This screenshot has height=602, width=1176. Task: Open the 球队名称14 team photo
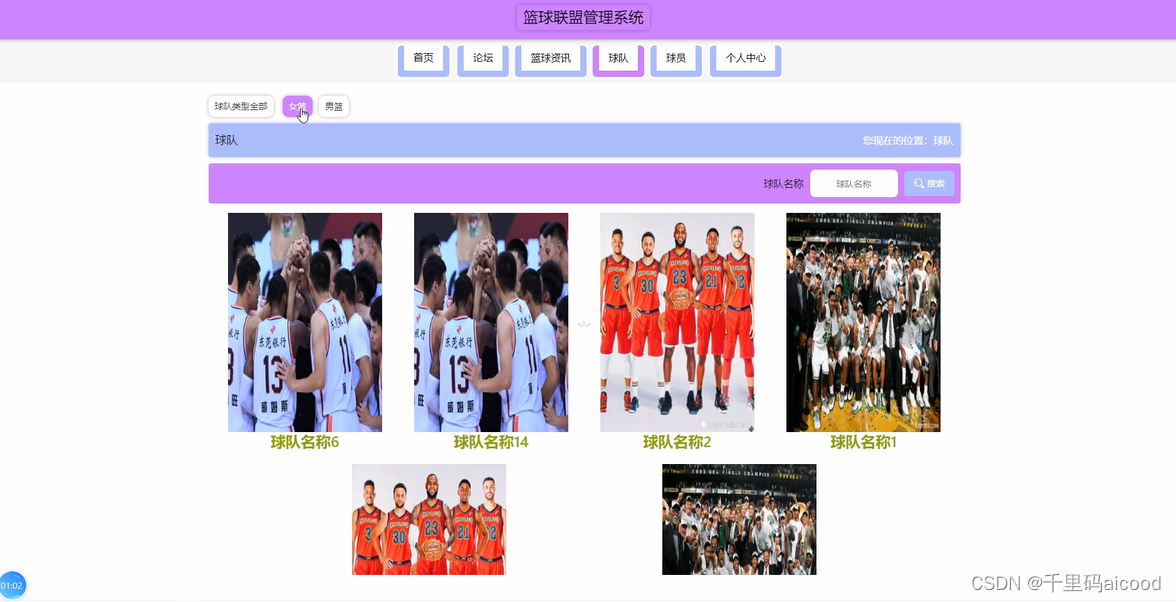coord(491,322)
